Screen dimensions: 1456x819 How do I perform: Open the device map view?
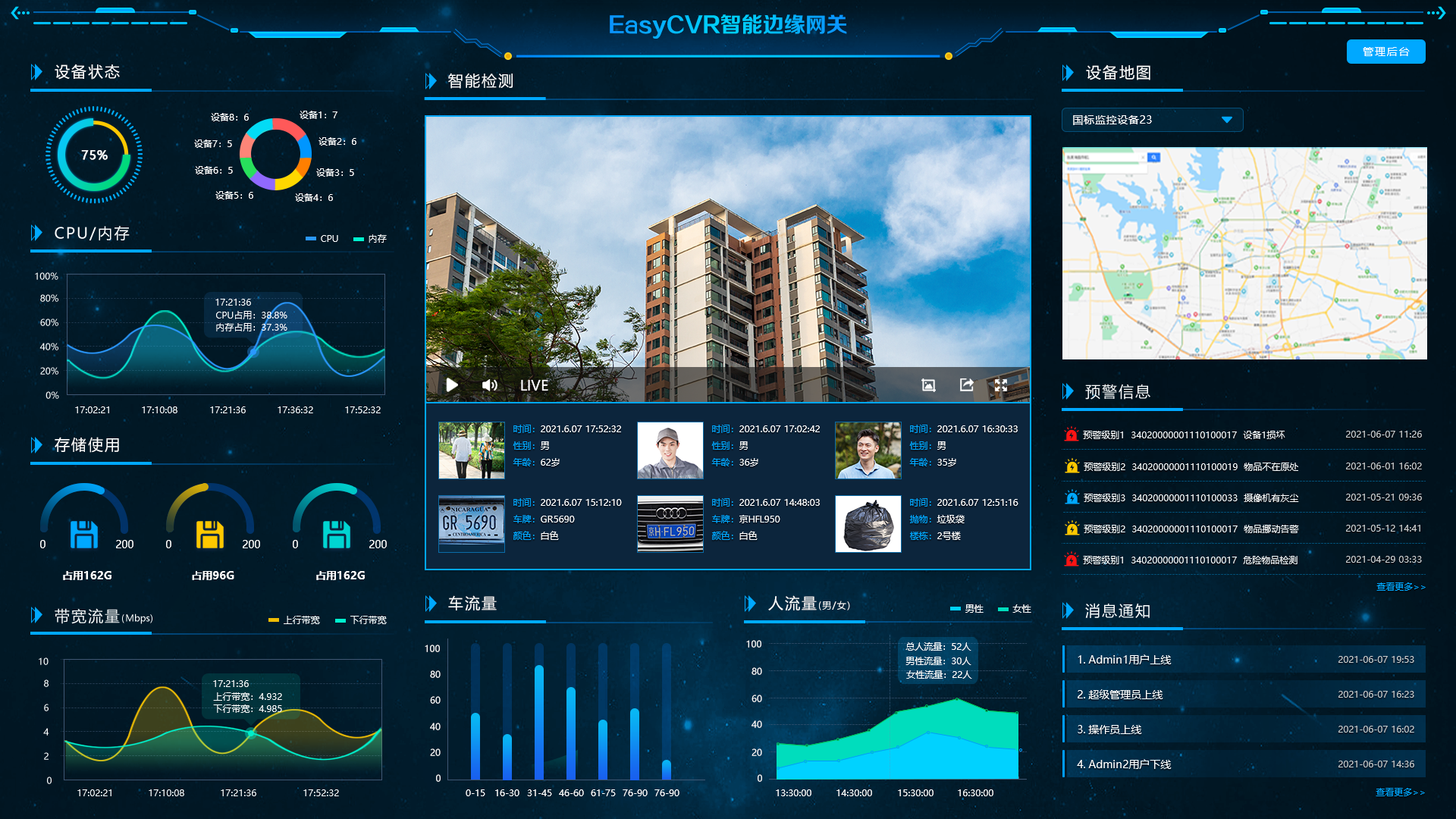(x=1244, y=253)
